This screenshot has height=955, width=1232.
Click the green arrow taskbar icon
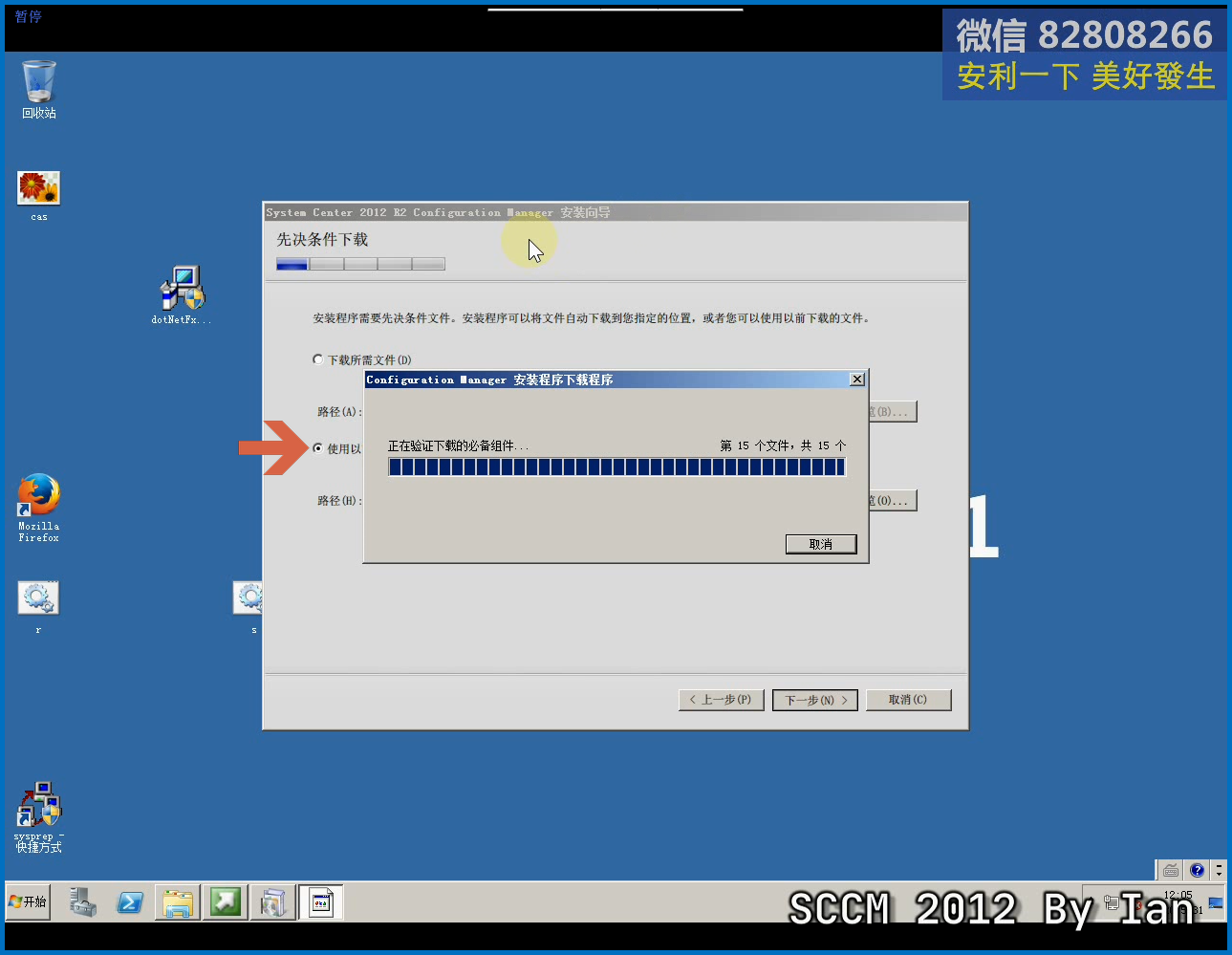pos(226,902)
